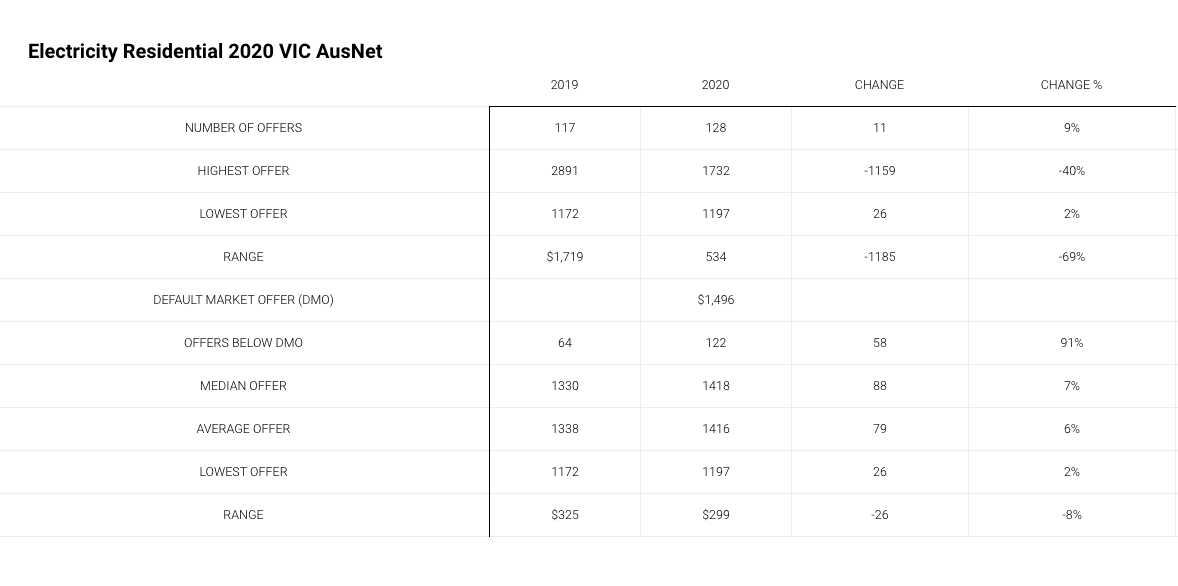Click the -1159 change cell
Screen dimensions: 1178x586
[880, 171]
